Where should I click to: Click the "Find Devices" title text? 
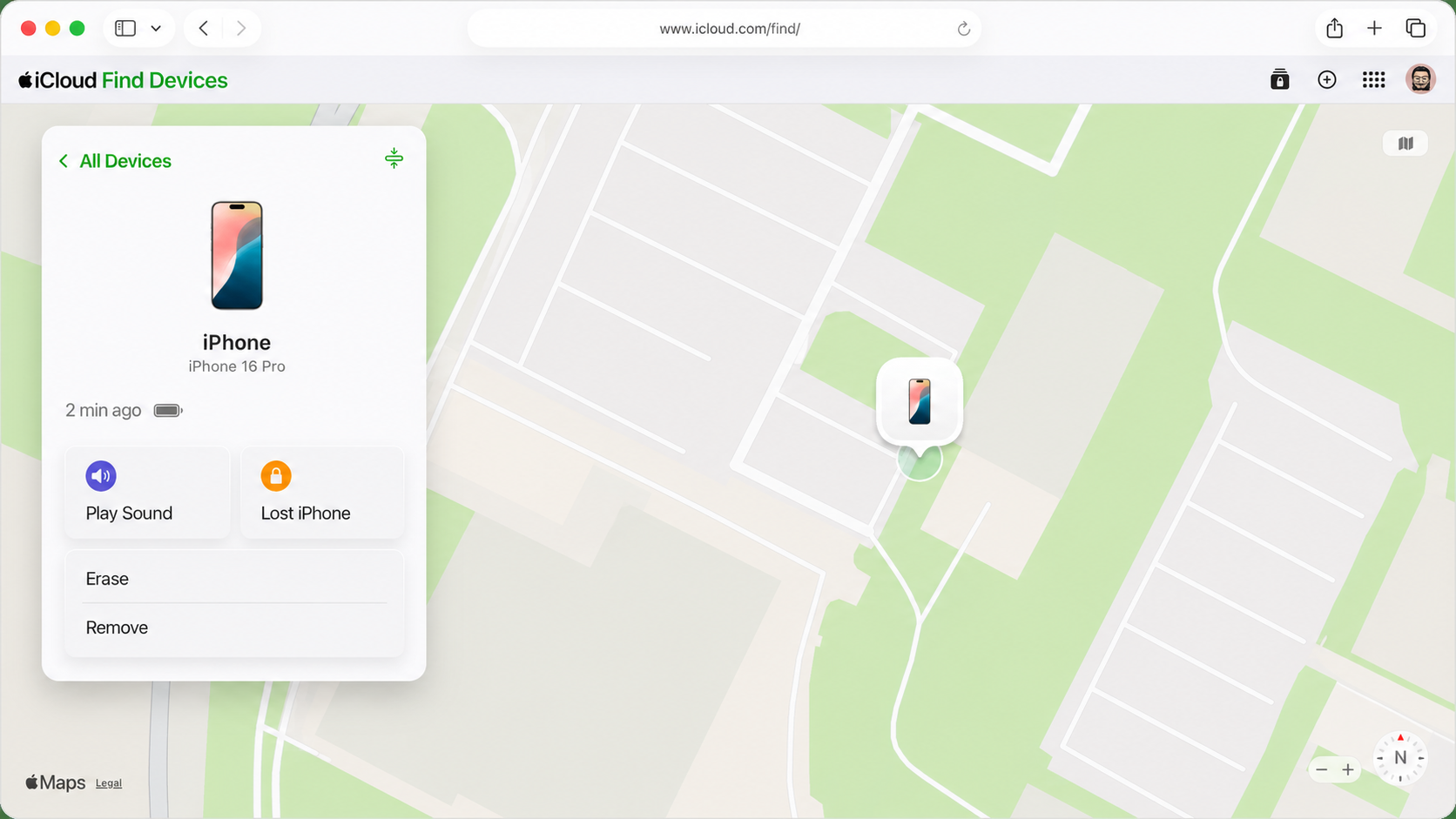[165, 80]
